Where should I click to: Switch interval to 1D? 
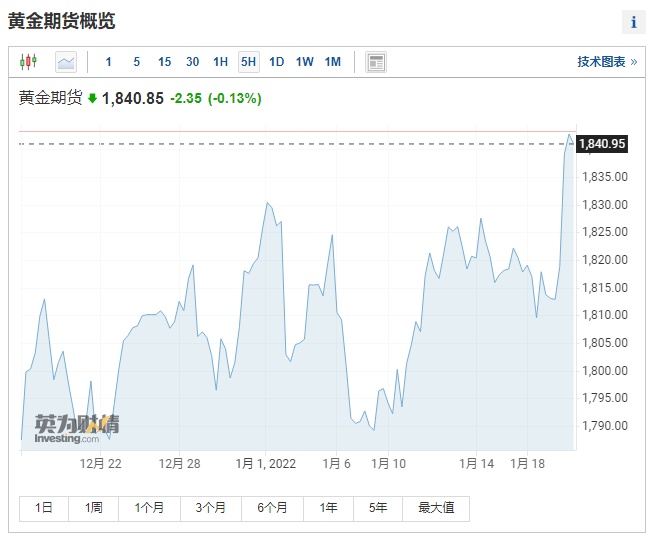[x=277, y=62]
